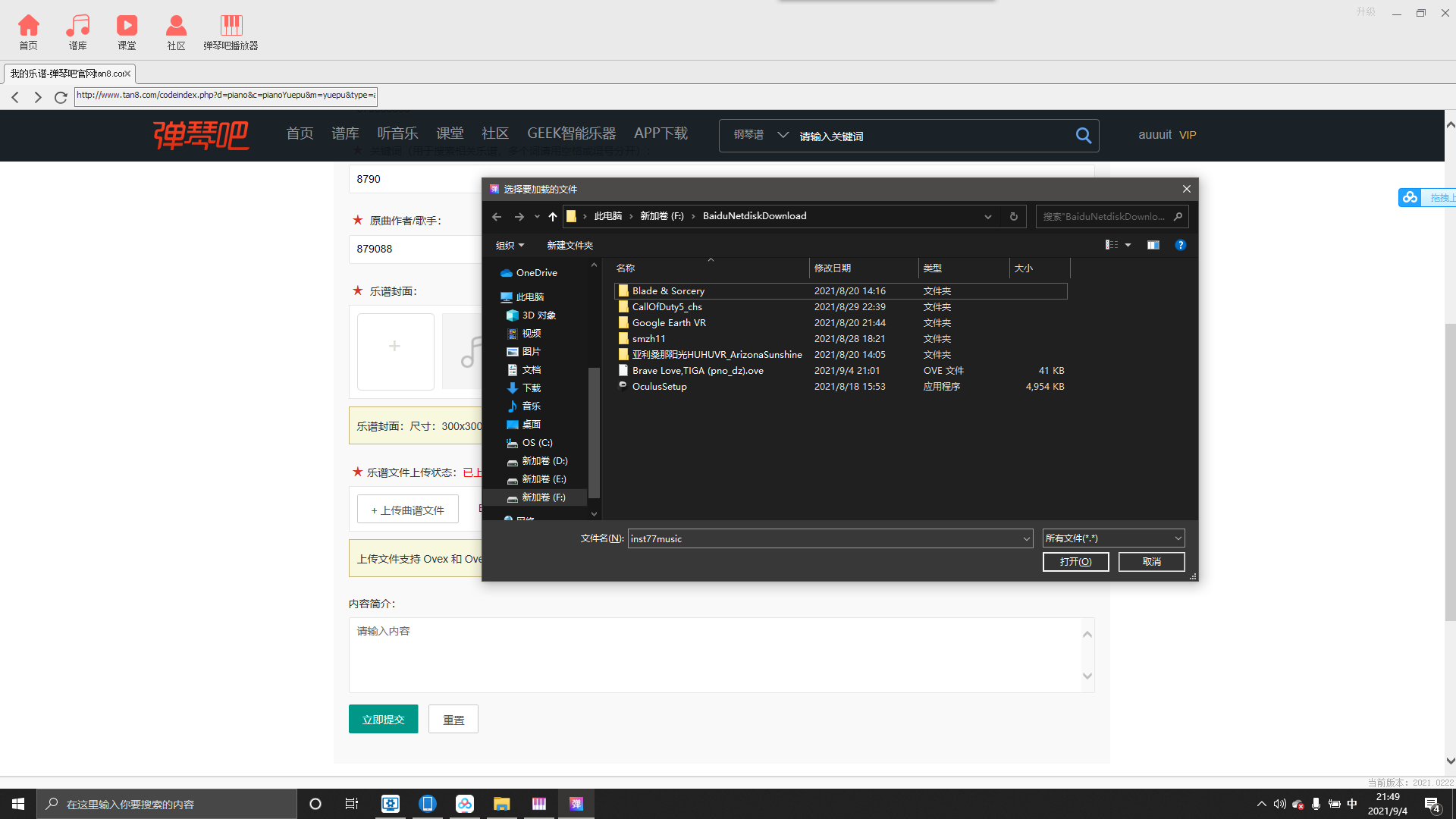
Task: Expand the address bar path history dropdown
Action: pyautogui.click(x=987, y=217)
